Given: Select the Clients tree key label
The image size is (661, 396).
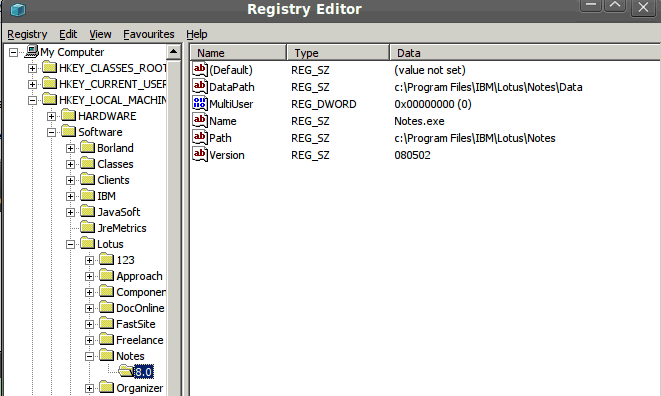Looking at the screenshot, I should tap(113, 180).
